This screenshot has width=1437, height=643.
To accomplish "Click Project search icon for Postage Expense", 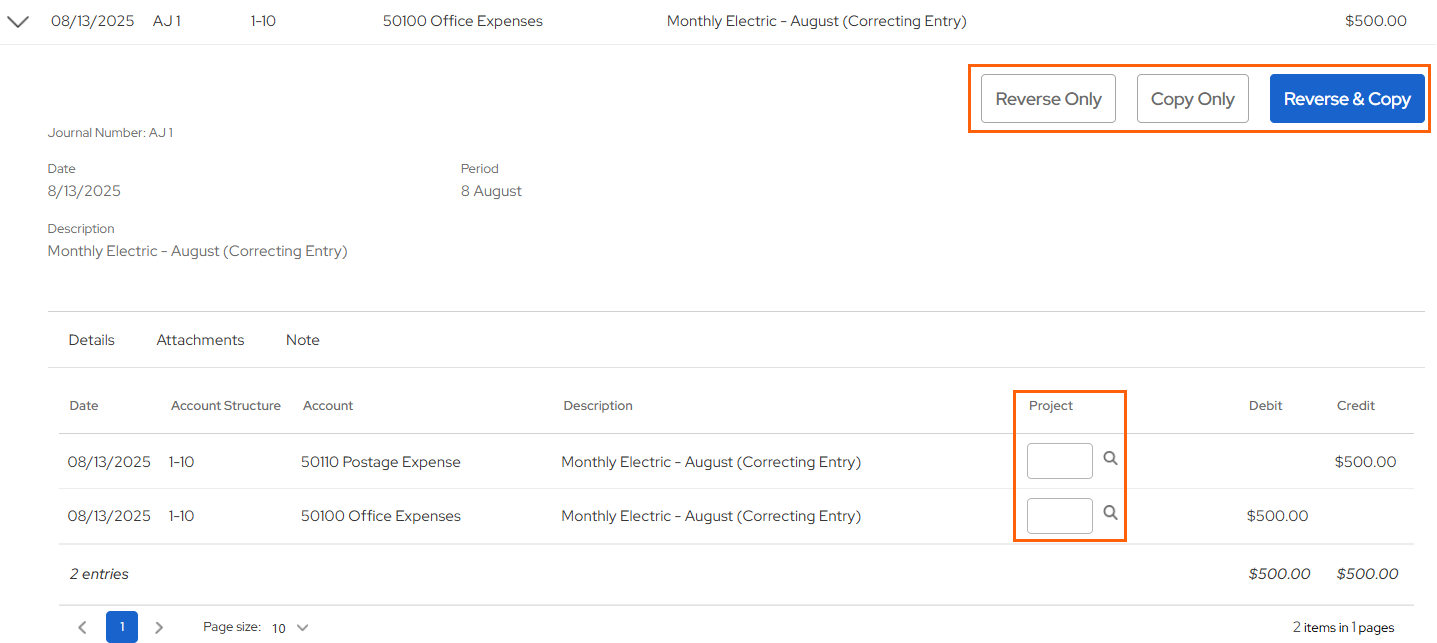I will pos(1110,458).
